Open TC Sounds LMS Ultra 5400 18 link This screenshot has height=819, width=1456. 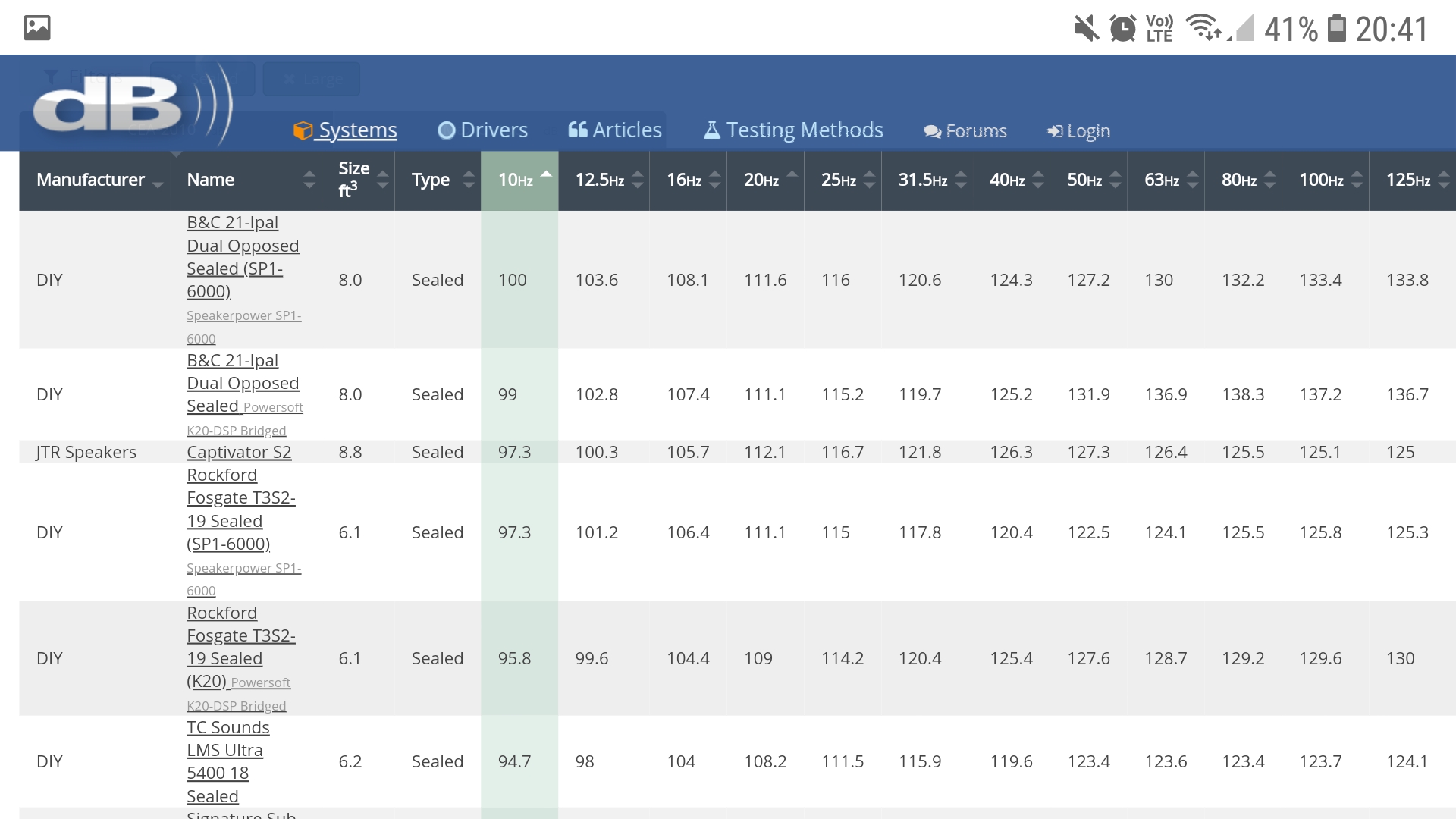227,762
